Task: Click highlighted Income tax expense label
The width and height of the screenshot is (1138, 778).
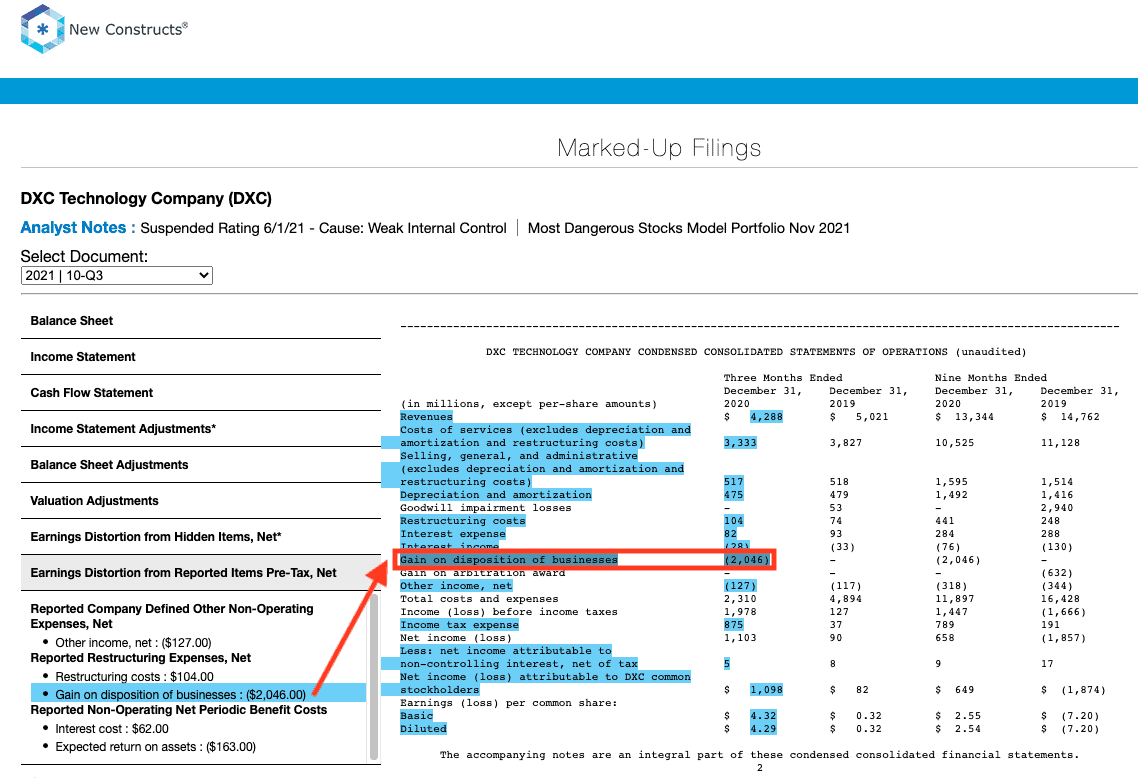Action: (x=459, y=625)
